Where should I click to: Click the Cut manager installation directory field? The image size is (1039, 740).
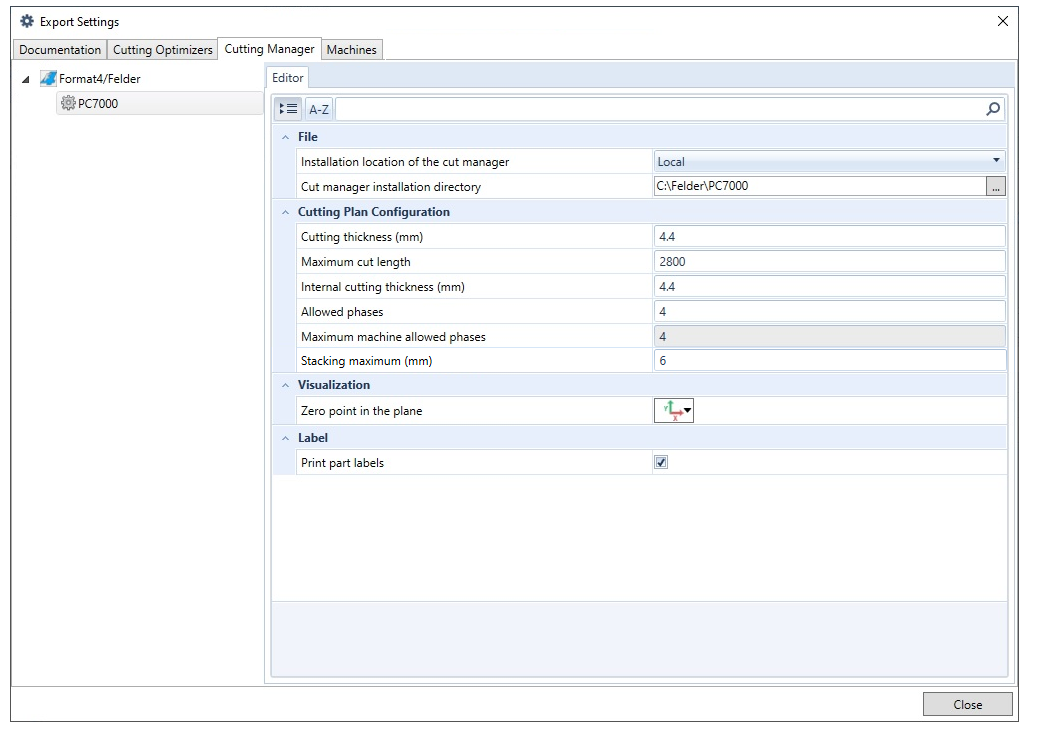pyautogui.click(x=820, y=186)
